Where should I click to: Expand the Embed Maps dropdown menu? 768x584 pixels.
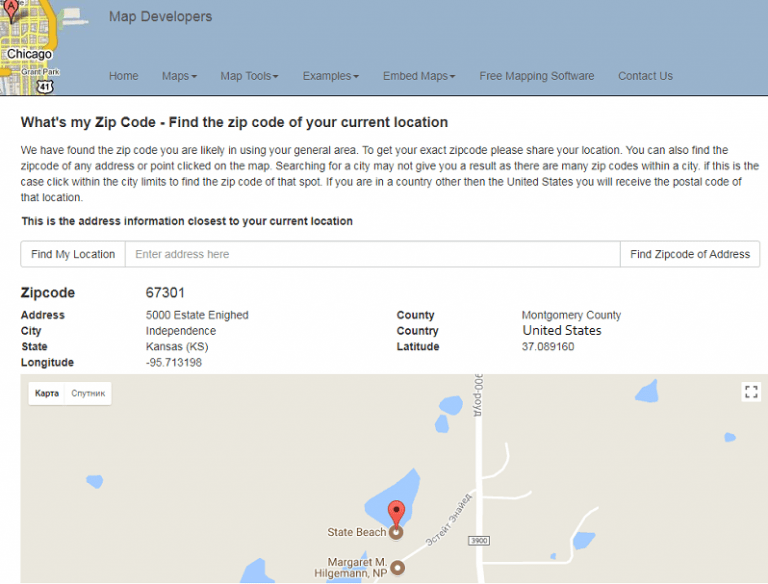click(419, 76)
